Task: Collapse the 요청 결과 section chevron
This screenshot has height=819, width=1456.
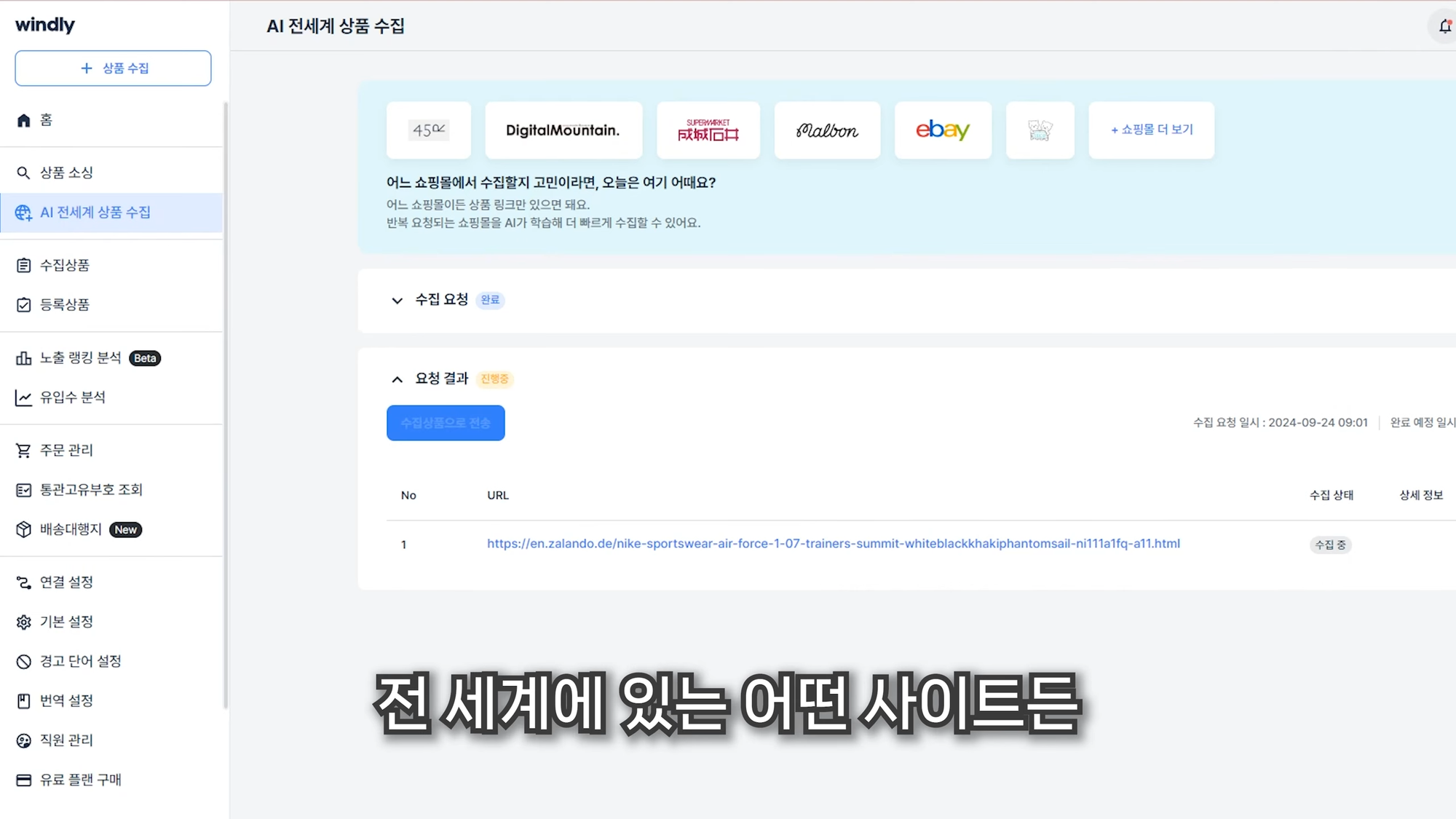Action: tap(397, 379)
